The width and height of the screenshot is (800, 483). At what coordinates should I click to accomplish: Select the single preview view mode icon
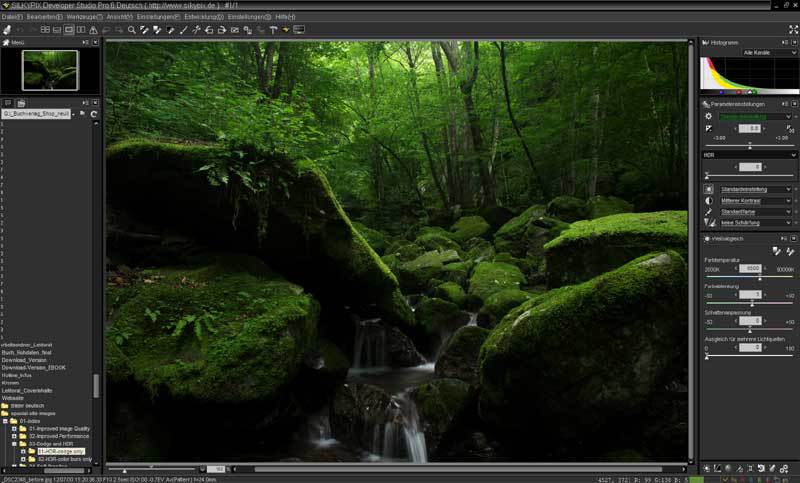[68, 30]
